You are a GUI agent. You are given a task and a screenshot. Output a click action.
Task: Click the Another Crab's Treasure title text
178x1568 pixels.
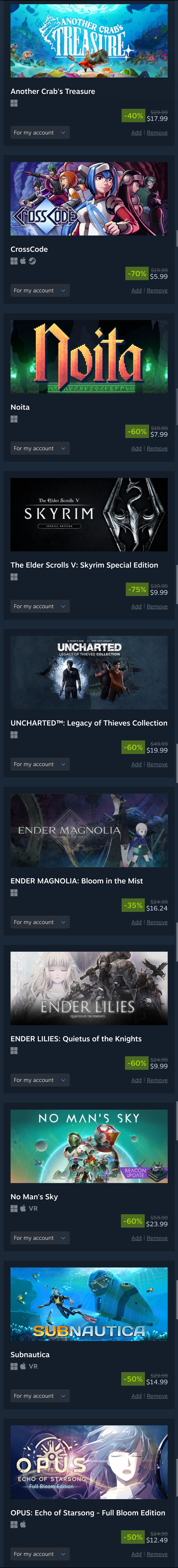click(52, 91)
